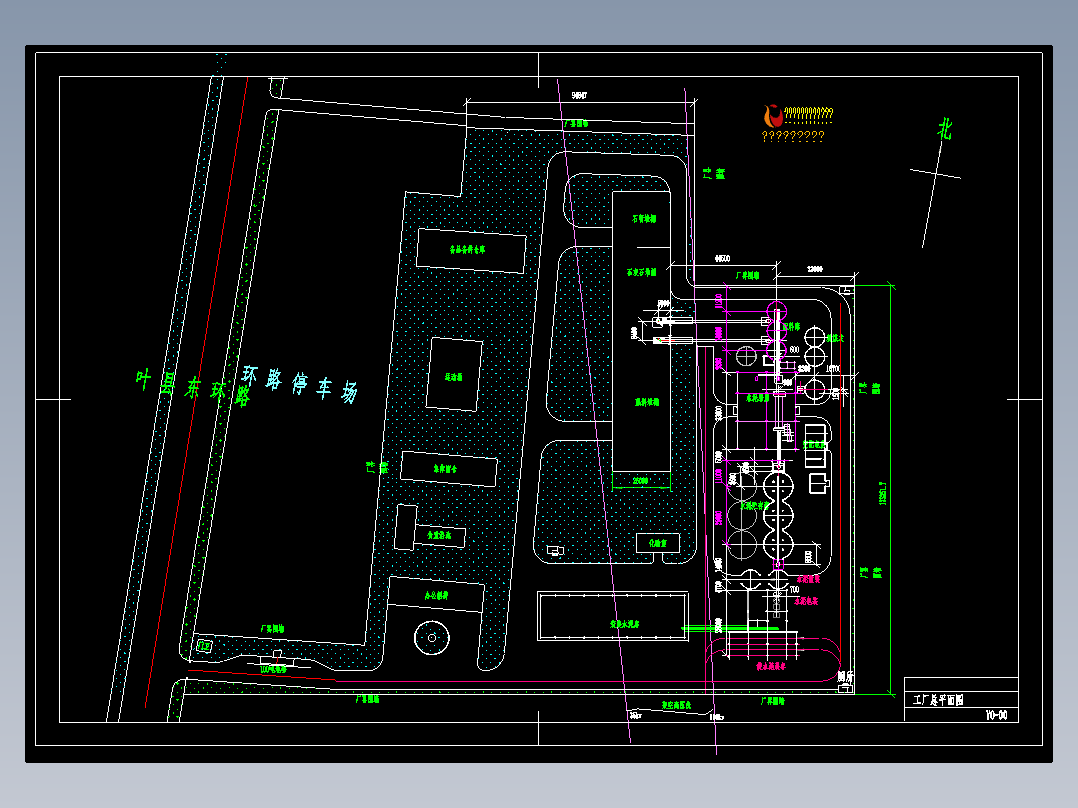
Task: Select the north arrow symbol marked 北
Action: pos(936,182)
